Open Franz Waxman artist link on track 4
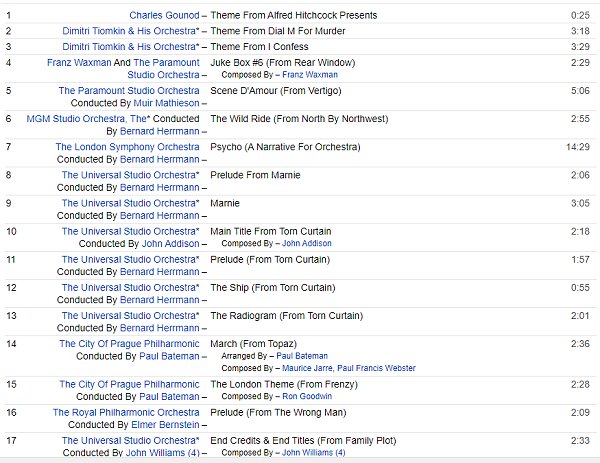Image resolution: width=600 pixels, height=463 pixels. coord(79,62)
